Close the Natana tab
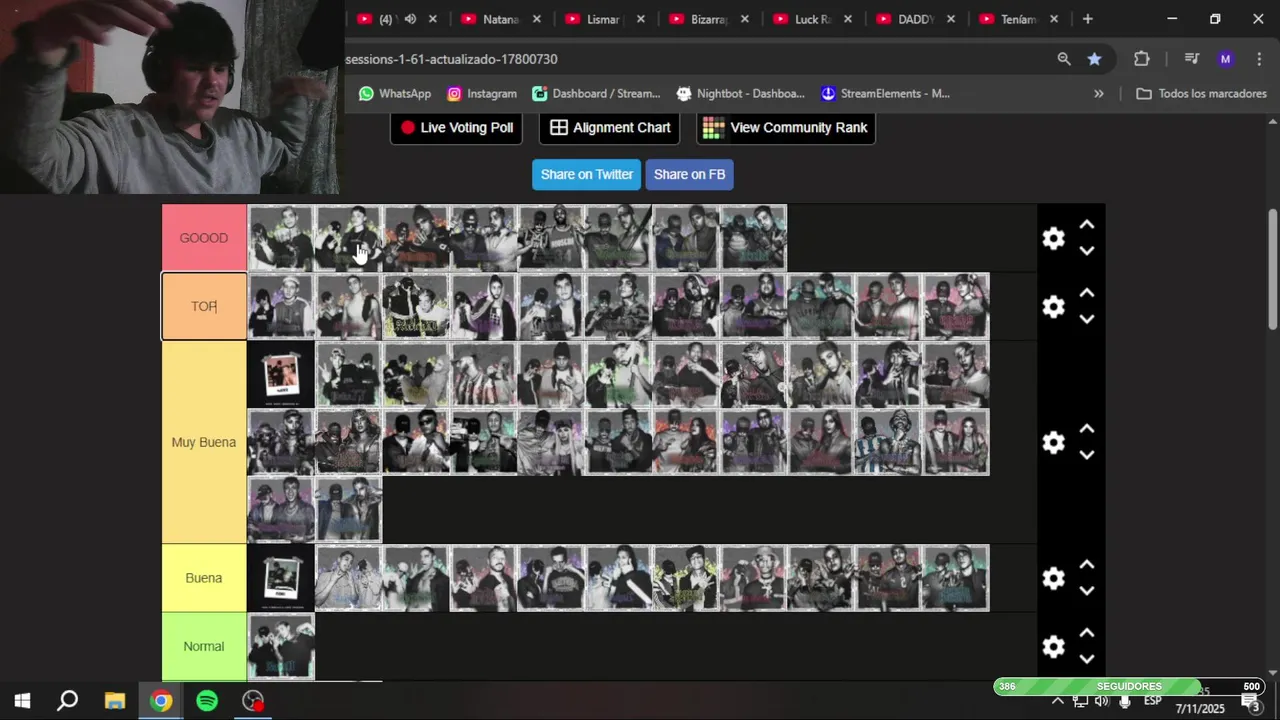The width and height of the screenshot is (1280, 720). point(537,19)
